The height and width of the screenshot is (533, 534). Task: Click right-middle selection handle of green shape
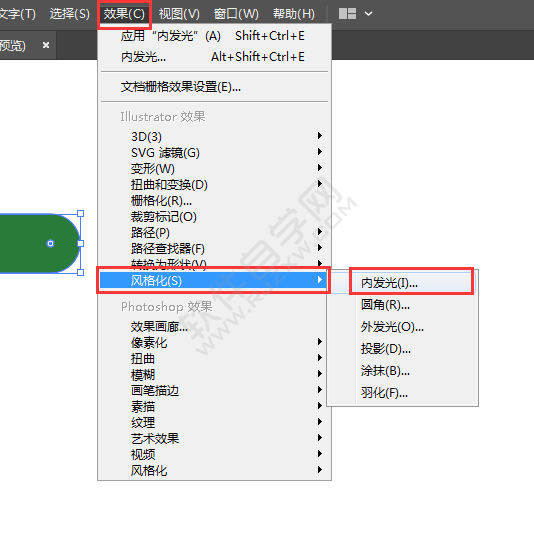click(x=80, y=243)
